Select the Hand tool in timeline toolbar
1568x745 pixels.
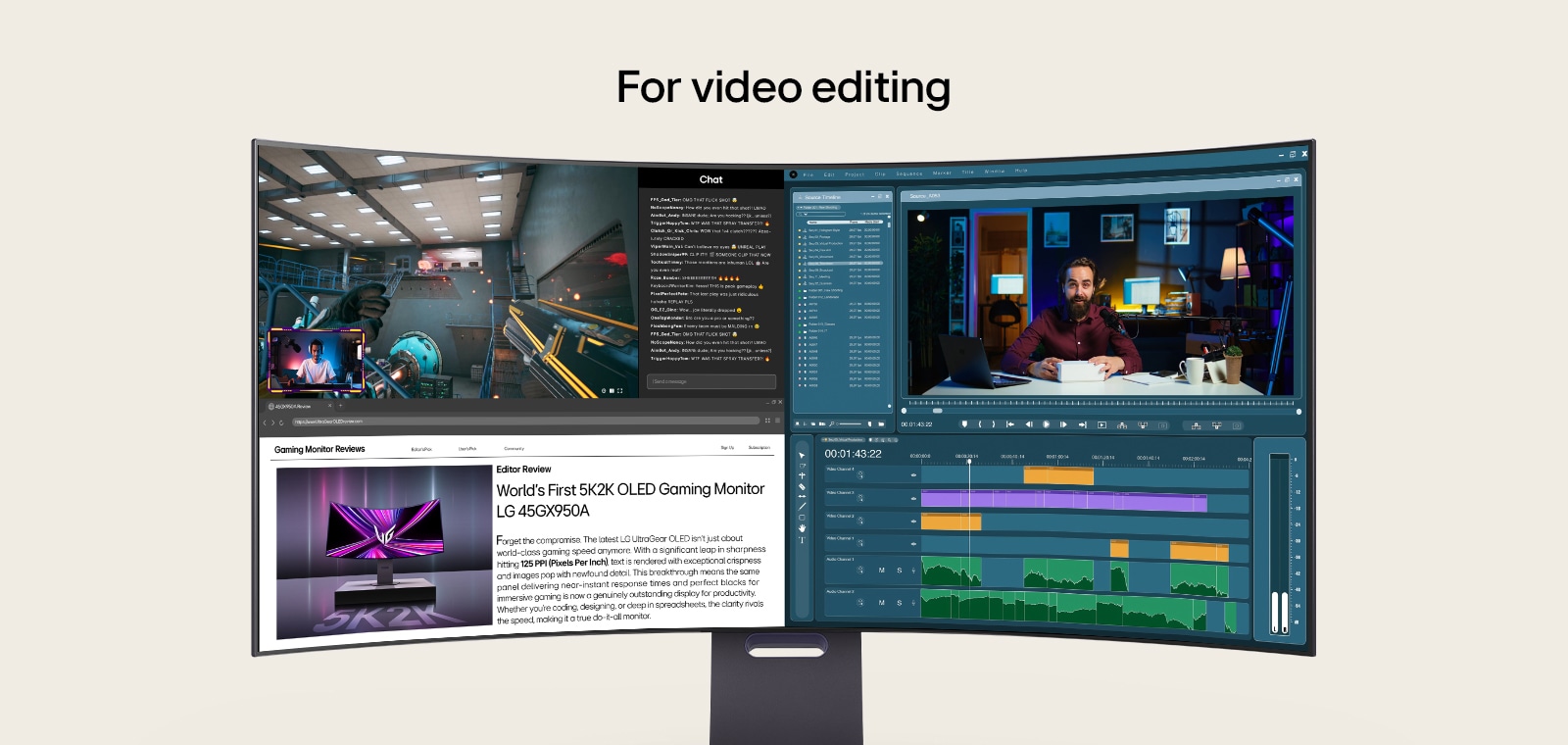[802, 528]
